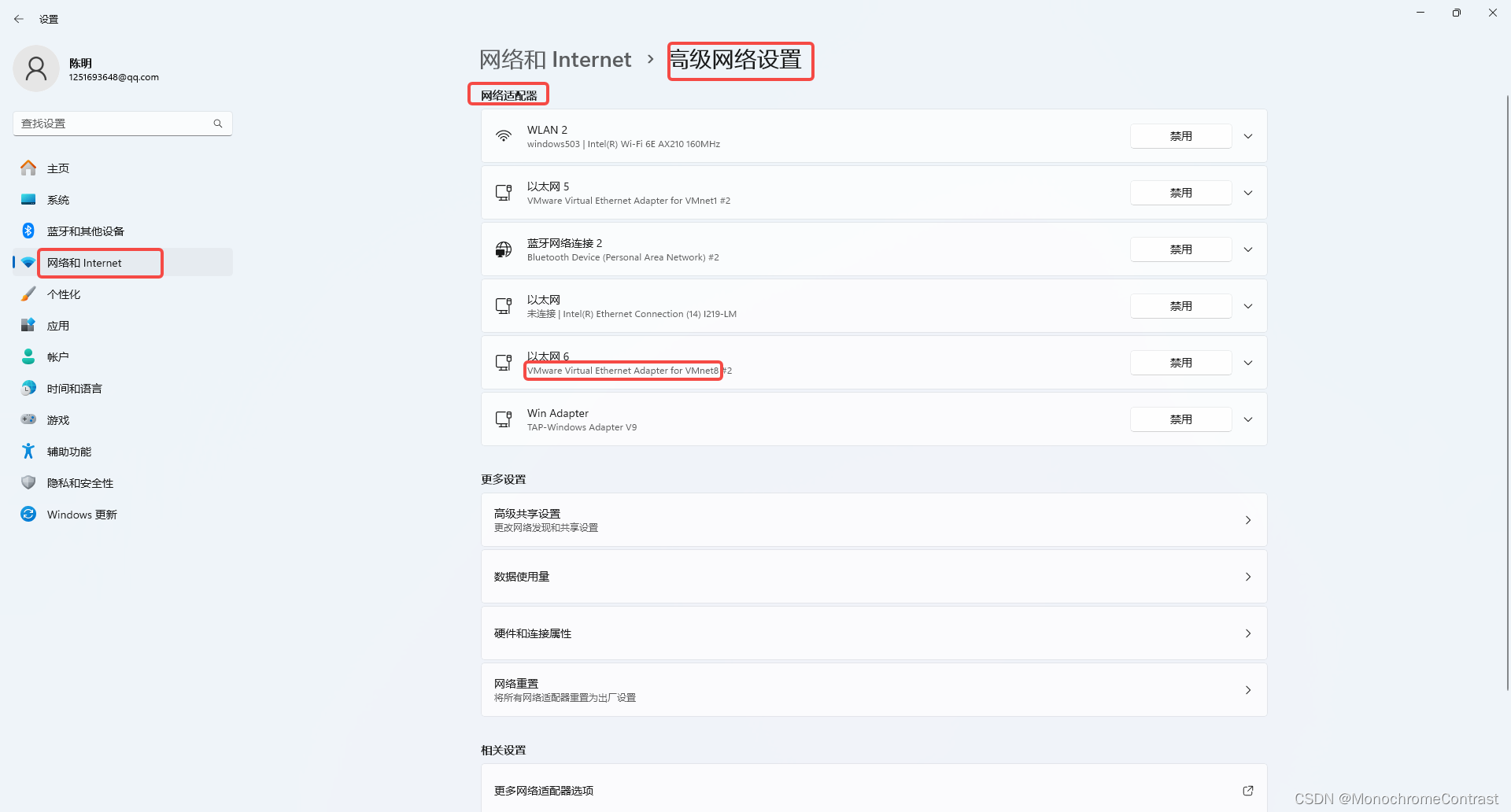Open 个性化 settings section
The image size is (1511, 812).
(x=123, y=293)
